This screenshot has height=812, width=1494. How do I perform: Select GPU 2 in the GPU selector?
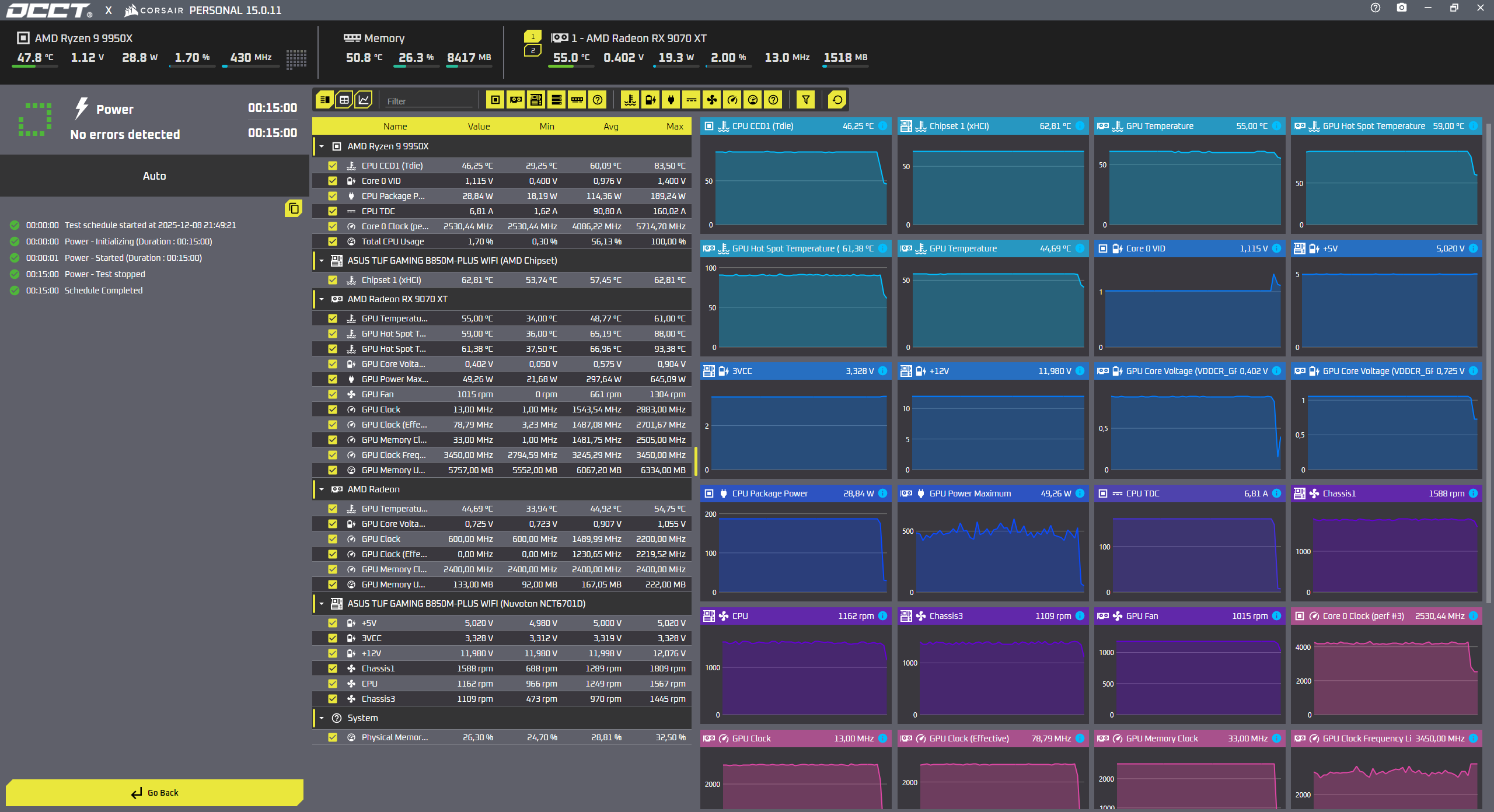tap(533, 51)
